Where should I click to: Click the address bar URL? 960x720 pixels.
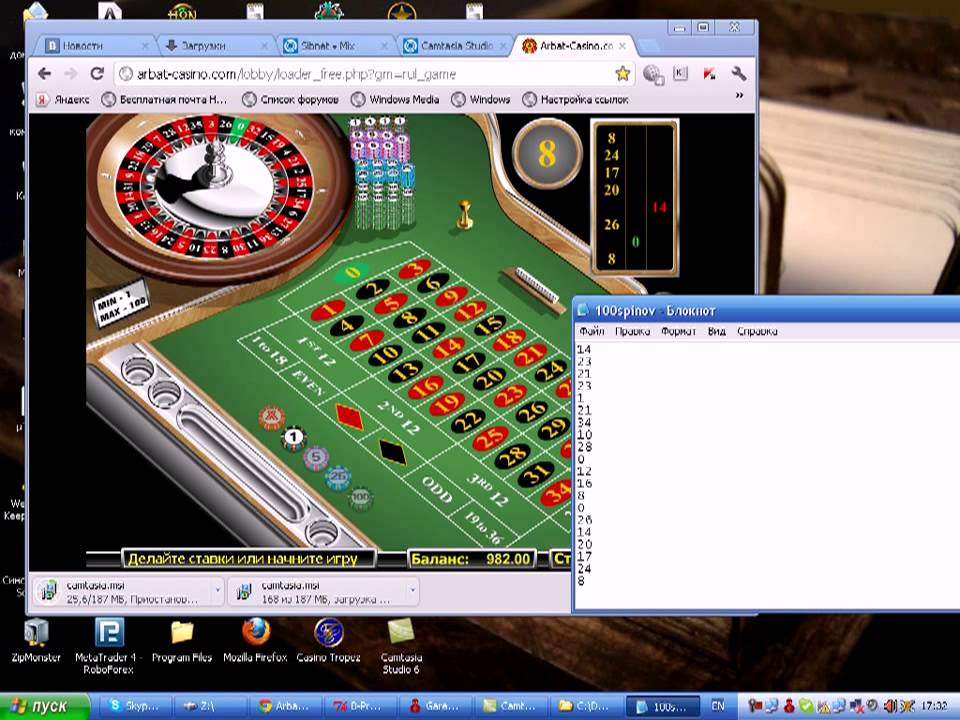(296, 74)
